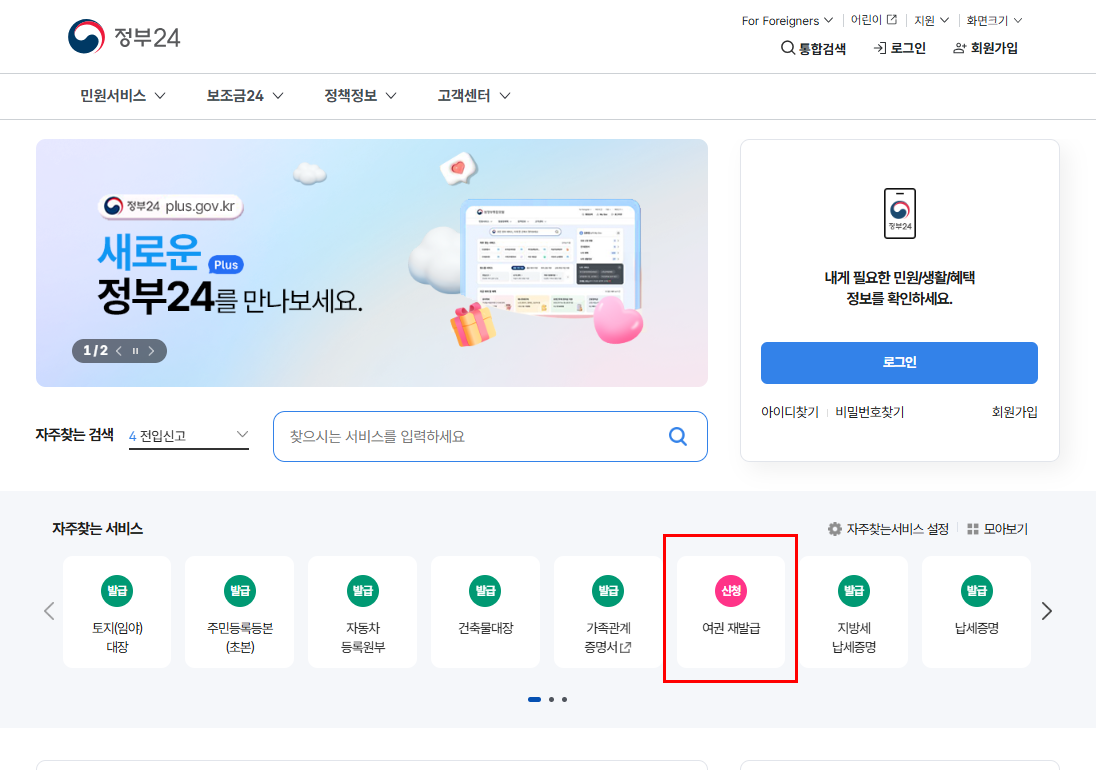Open 가족관계 증명서 service card
This screenshot has width=1096, height=770.
click(608, 612)
